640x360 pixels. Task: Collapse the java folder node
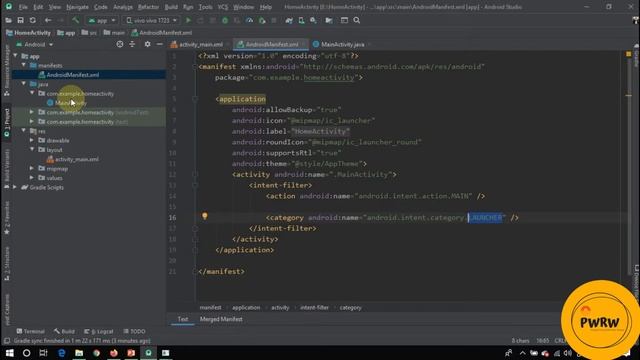pyautogui.click(x=24, y=84)
